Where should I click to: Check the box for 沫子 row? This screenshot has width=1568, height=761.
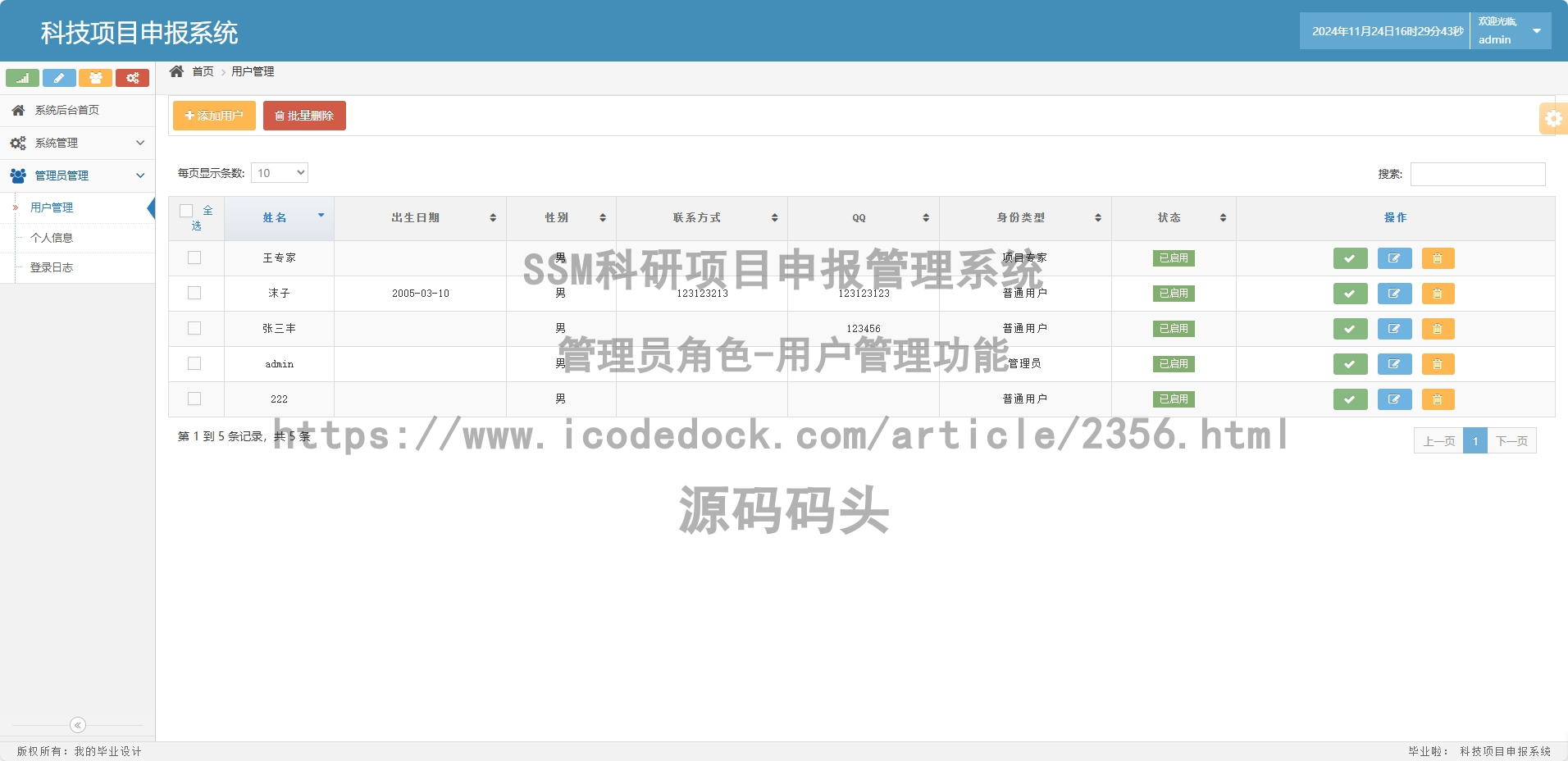194,293
